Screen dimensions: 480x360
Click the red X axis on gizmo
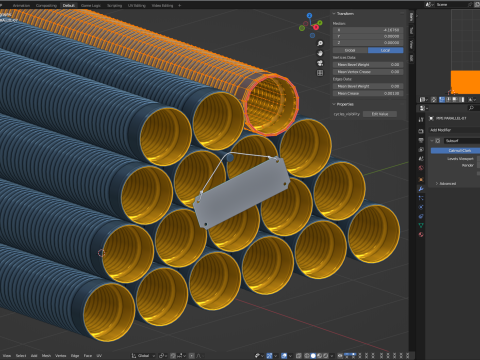tap(316, 27)
